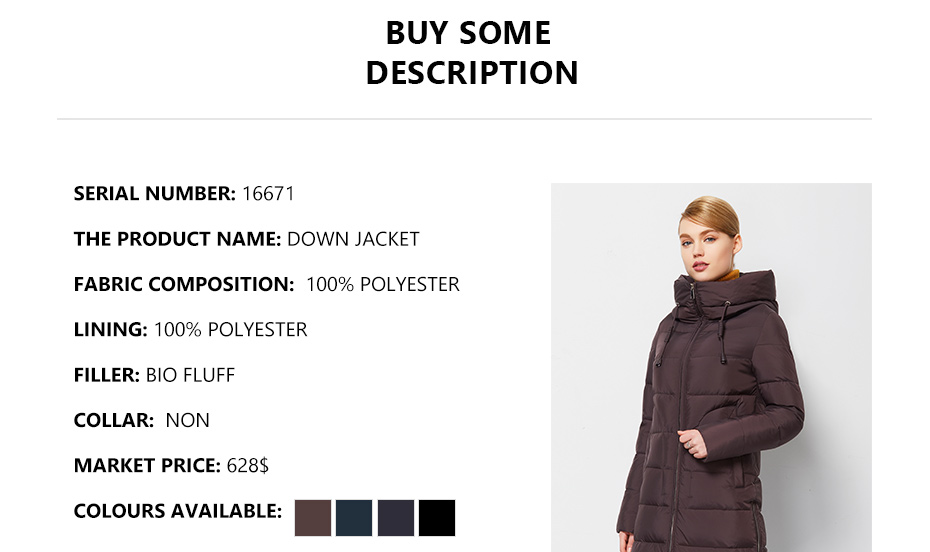Image resolution: width=930 pixels, height=552 pixels.
Task: Click the lining's 100% POLYESTER value
Action: (230, 329)
